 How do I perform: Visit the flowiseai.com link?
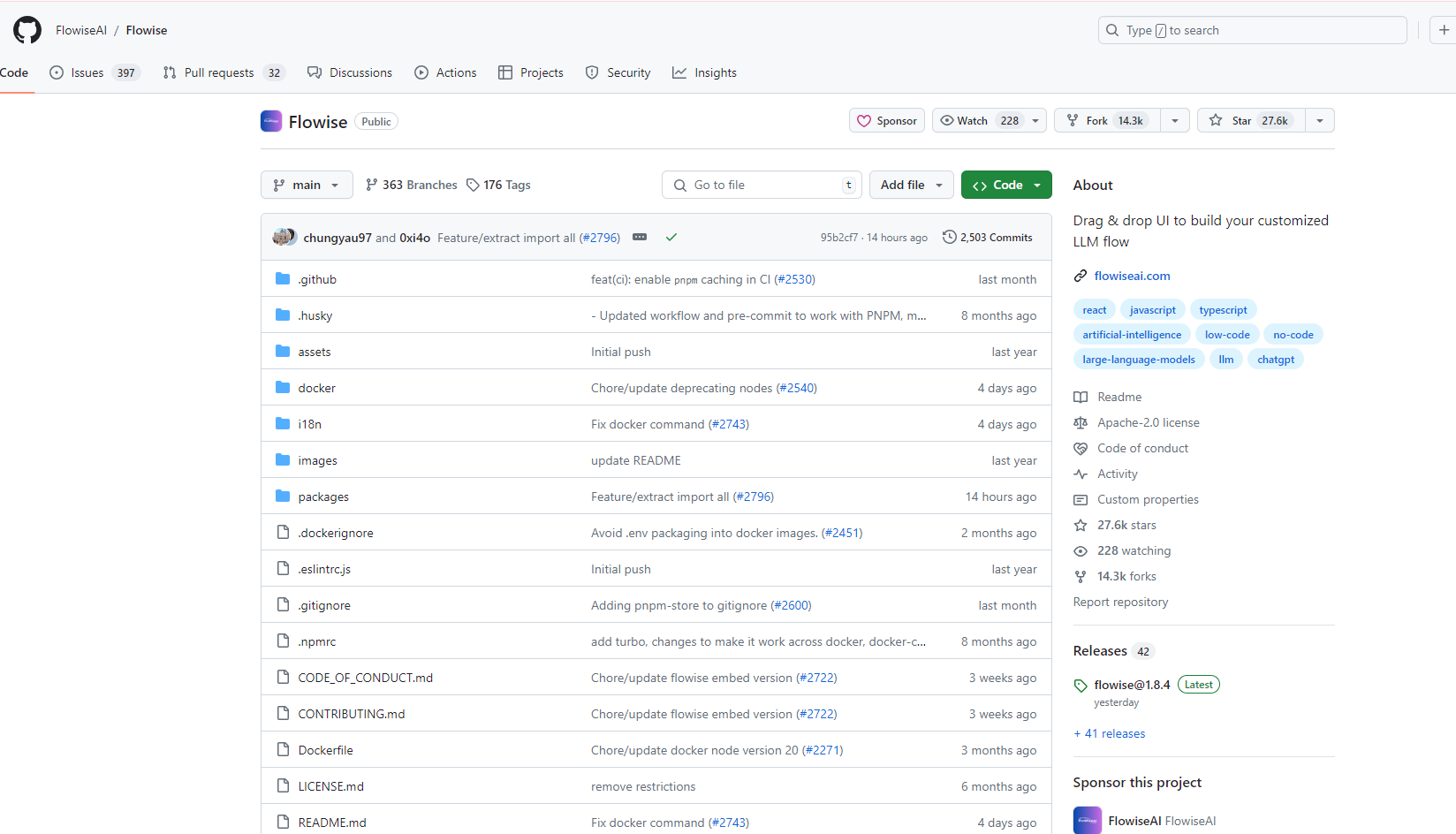coord(1132,276)
